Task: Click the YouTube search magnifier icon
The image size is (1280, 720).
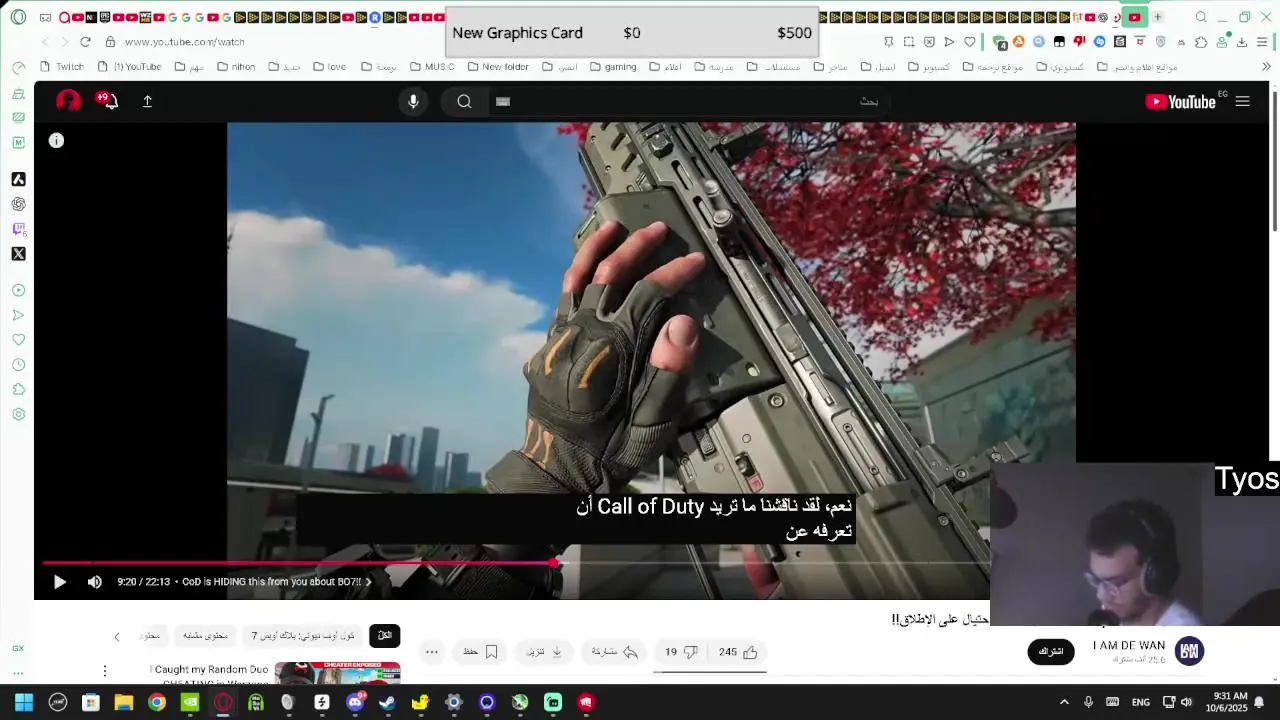Action: coord(464,101)
